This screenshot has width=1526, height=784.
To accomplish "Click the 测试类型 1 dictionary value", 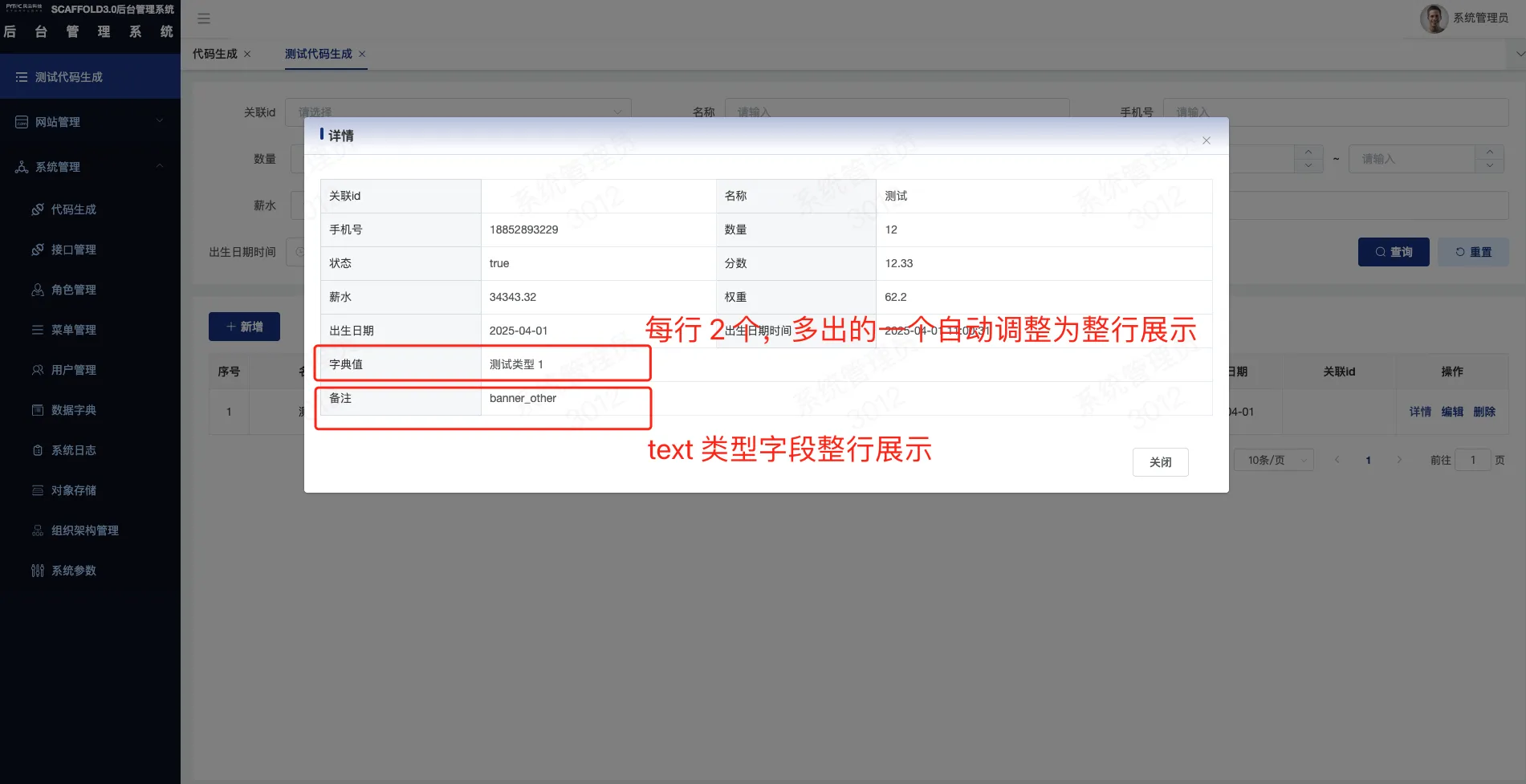I will point(516,364).
